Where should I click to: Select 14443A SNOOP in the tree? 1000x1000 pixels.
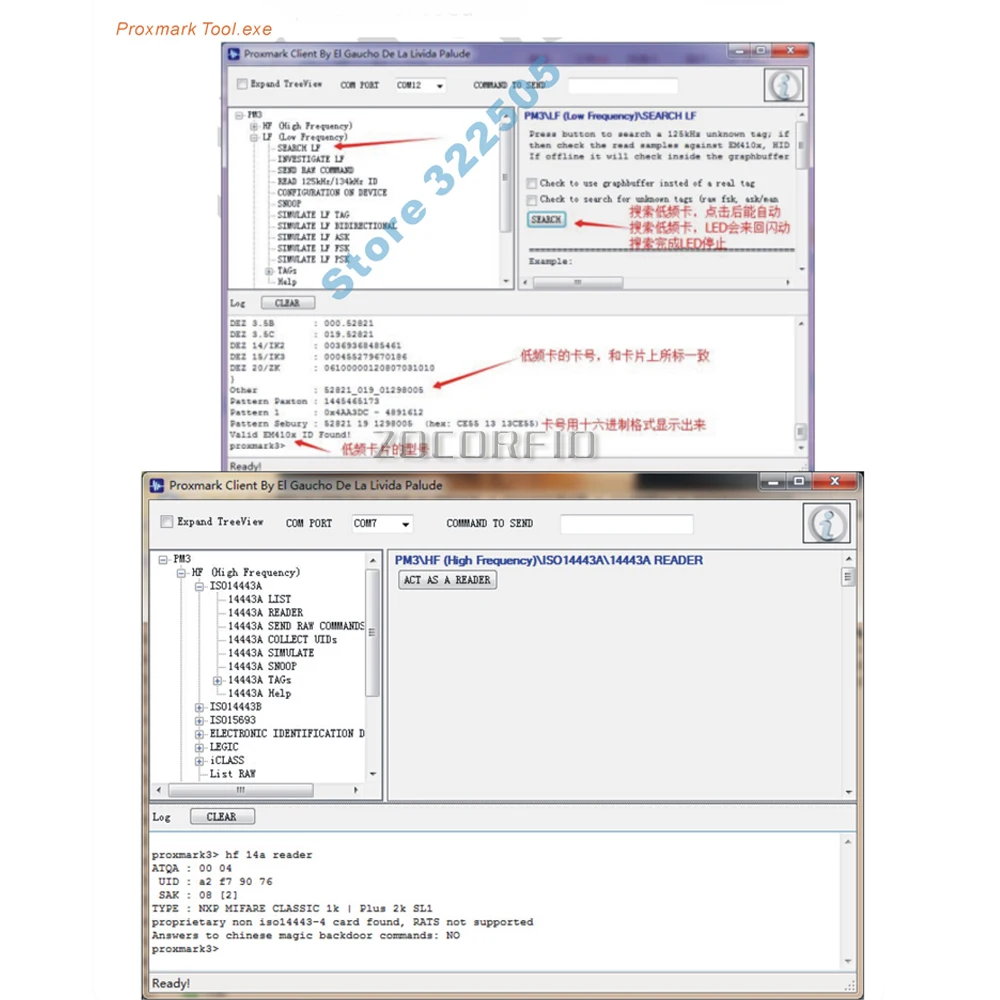262,666
